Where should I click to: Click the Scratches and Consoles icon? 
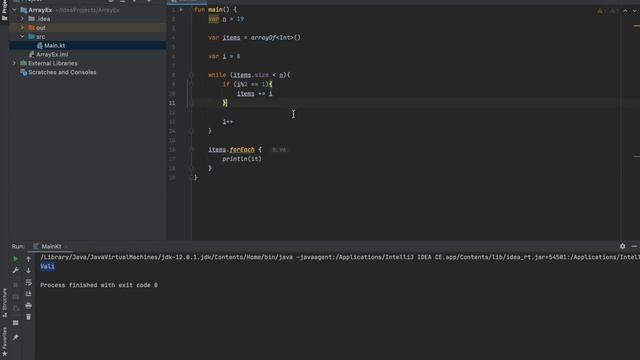point(24,72)
